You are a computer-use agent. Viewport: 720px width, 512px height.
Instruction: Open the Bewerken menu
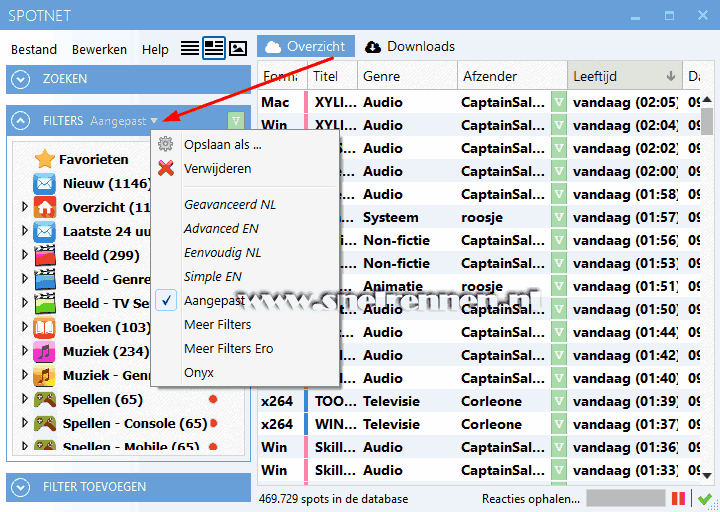click(99, 49)
